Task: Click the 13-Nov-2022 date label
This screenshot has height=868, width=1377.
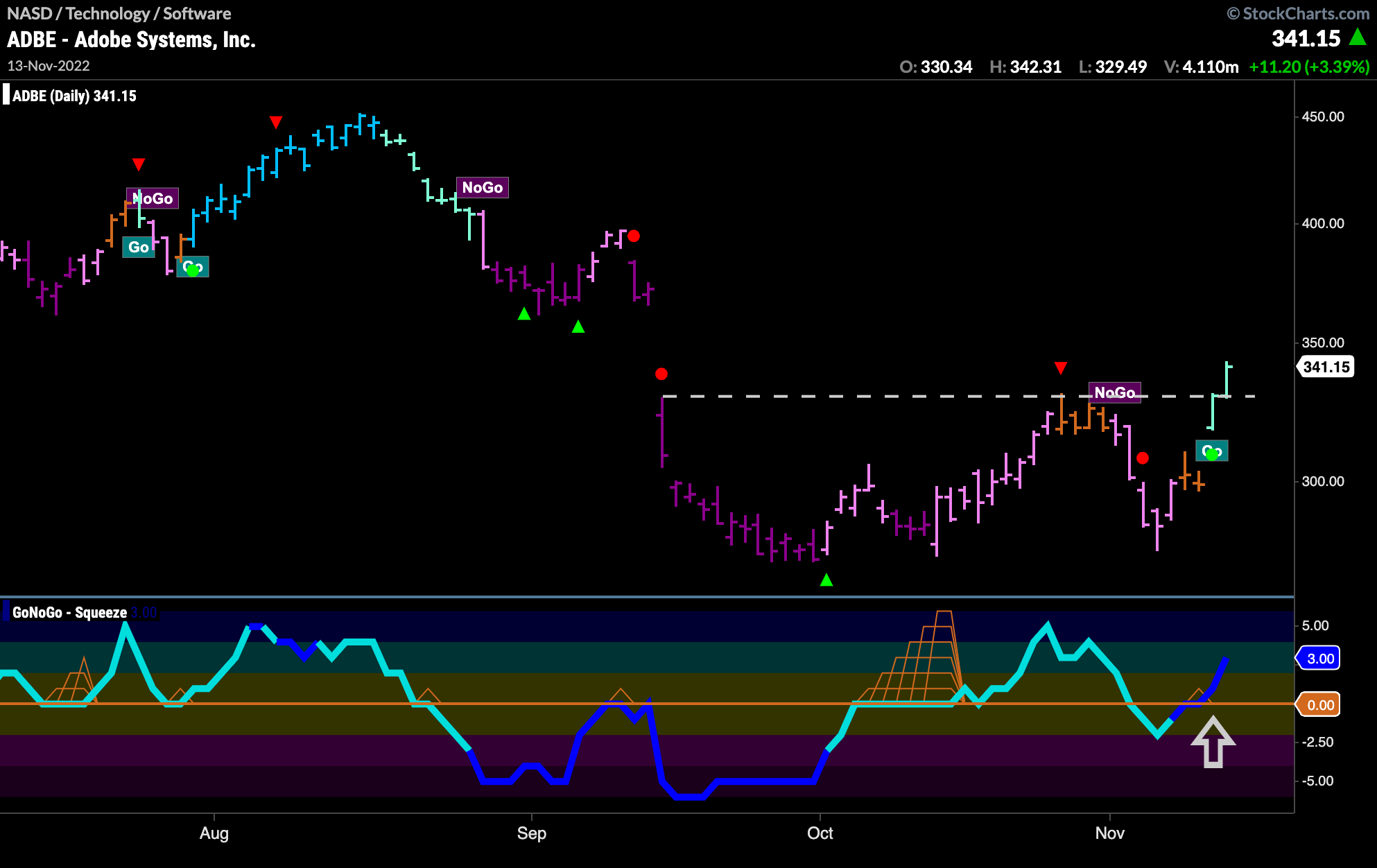Action: pyautogui.click(x=49, y=66)
